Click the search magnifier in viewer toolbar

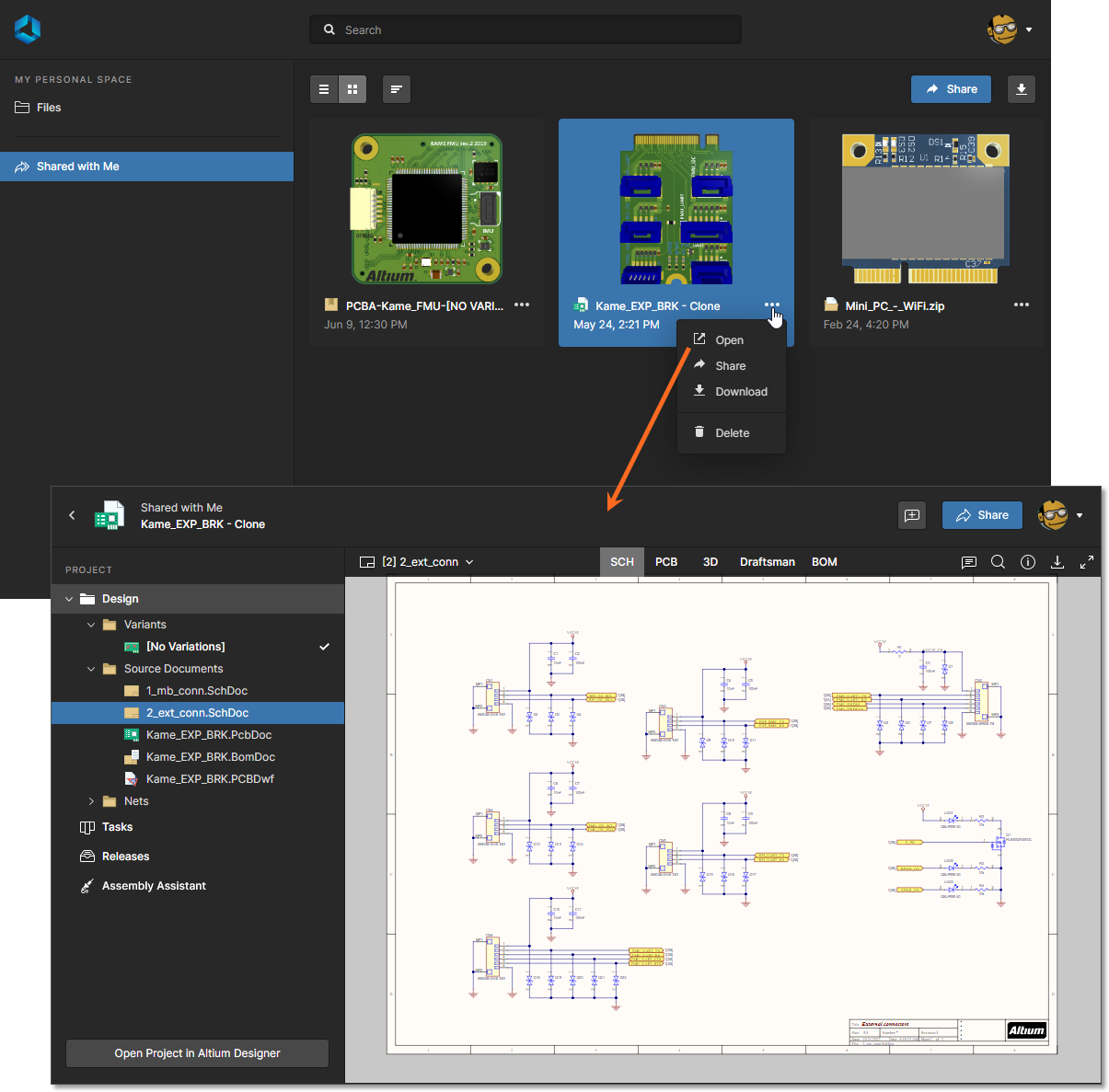coord(998,562)
